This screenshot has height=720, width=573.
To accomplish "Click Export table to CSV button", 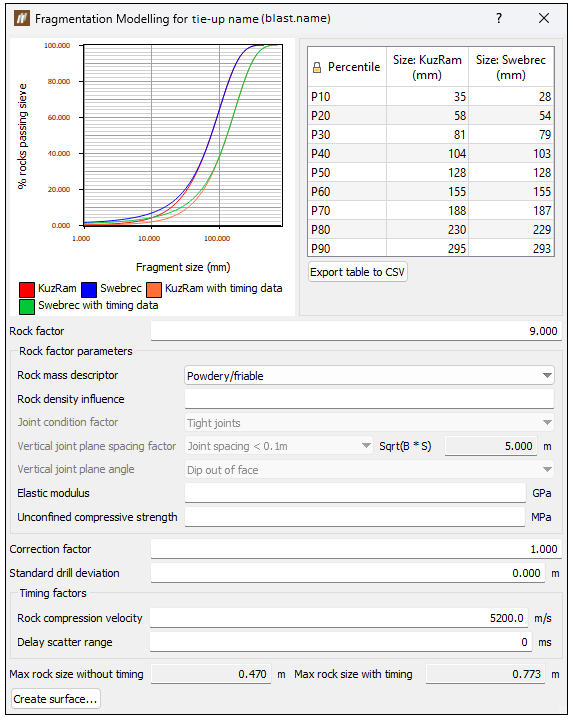I will 358,272.
